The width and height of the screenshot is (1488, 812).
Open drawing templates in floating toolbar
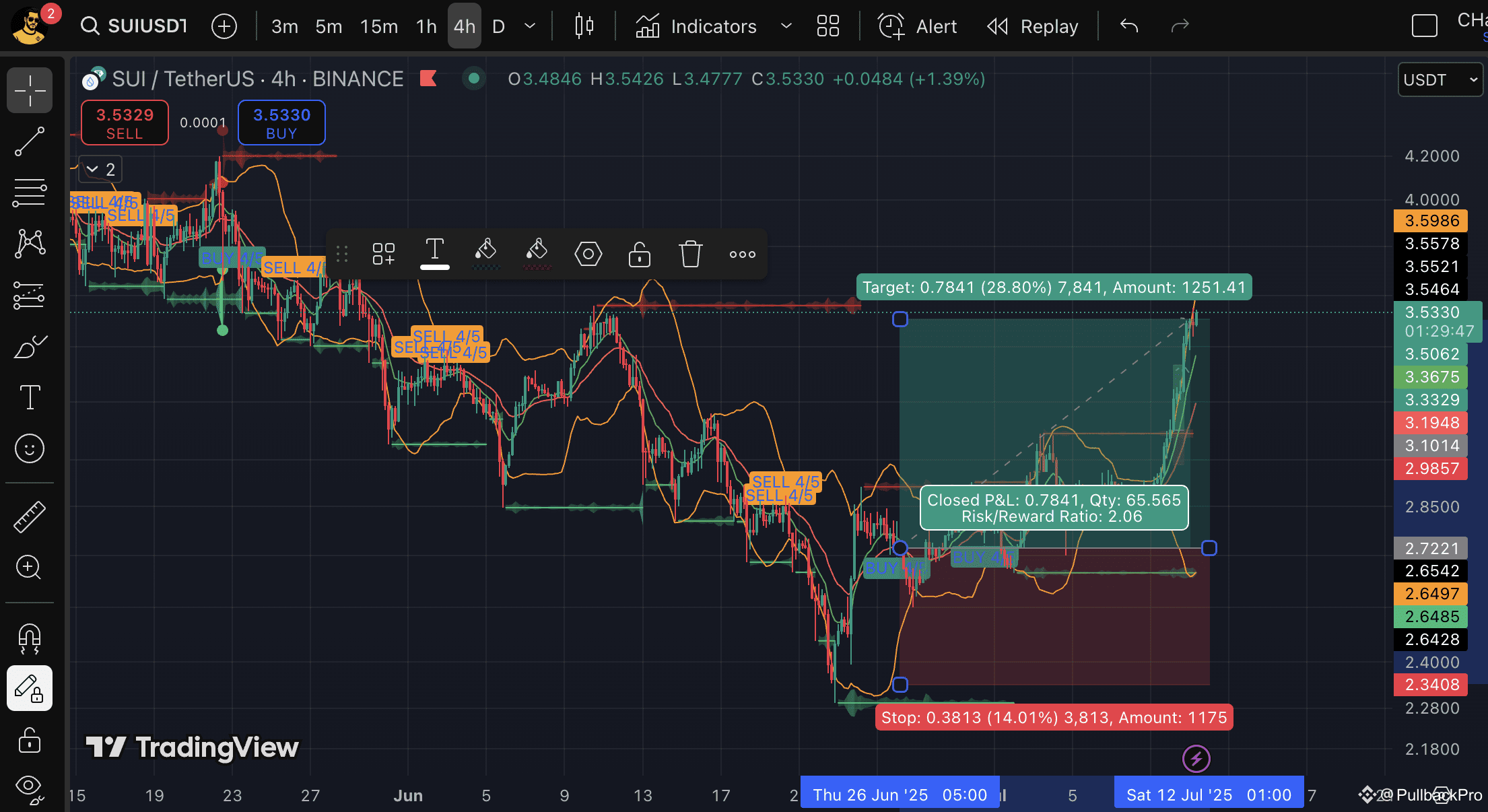[384, 254]
